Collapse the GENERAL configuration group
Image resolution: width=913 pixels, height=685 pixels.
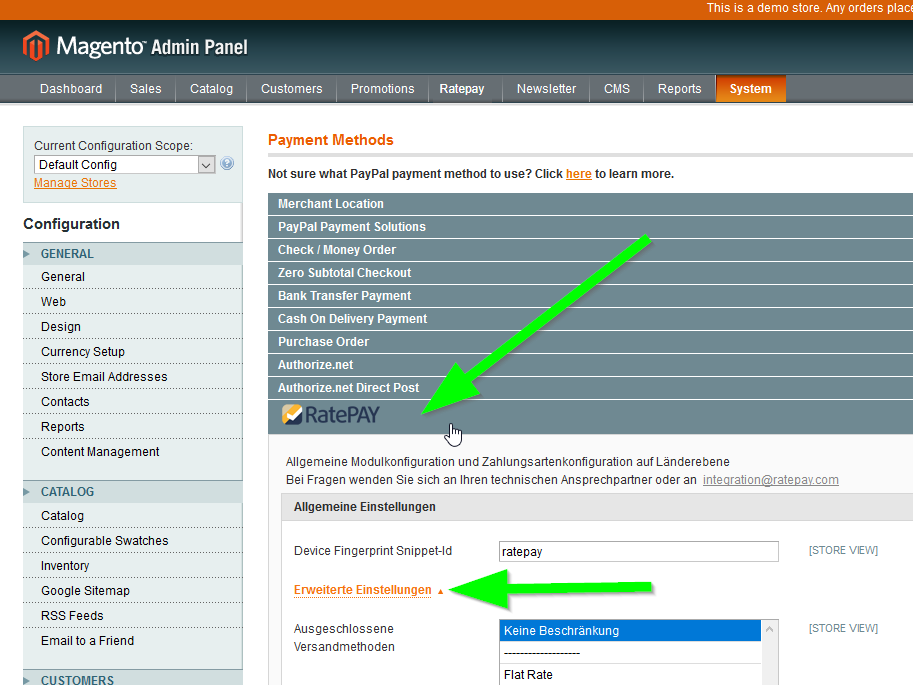click(67, 254)
